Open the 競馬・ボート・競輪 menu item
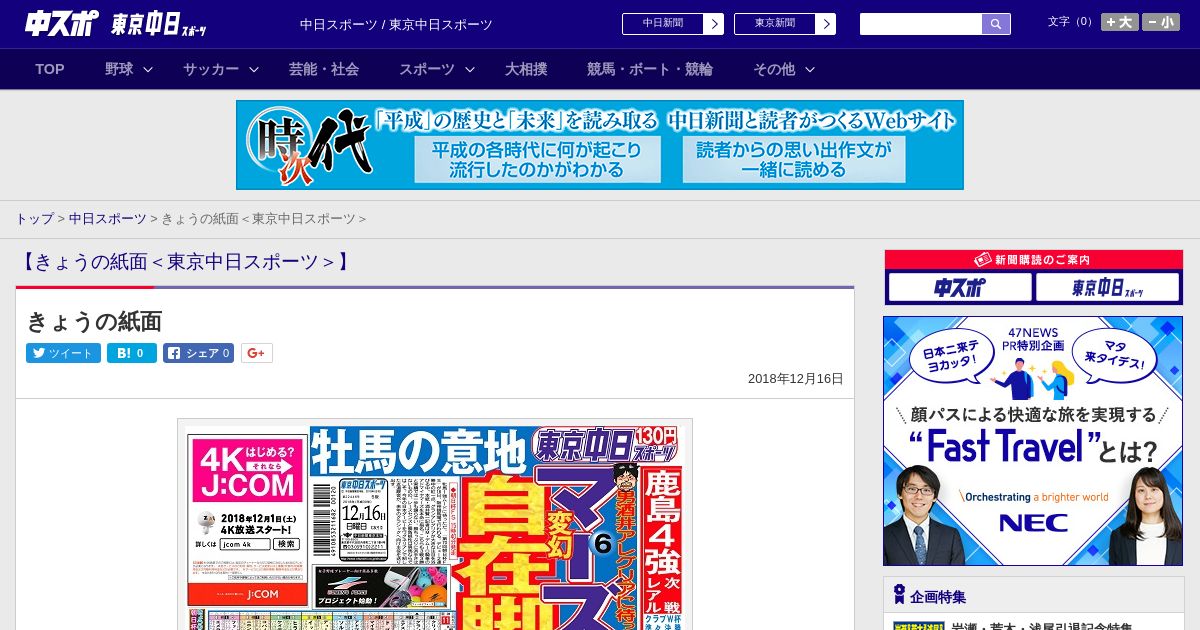 650,69
